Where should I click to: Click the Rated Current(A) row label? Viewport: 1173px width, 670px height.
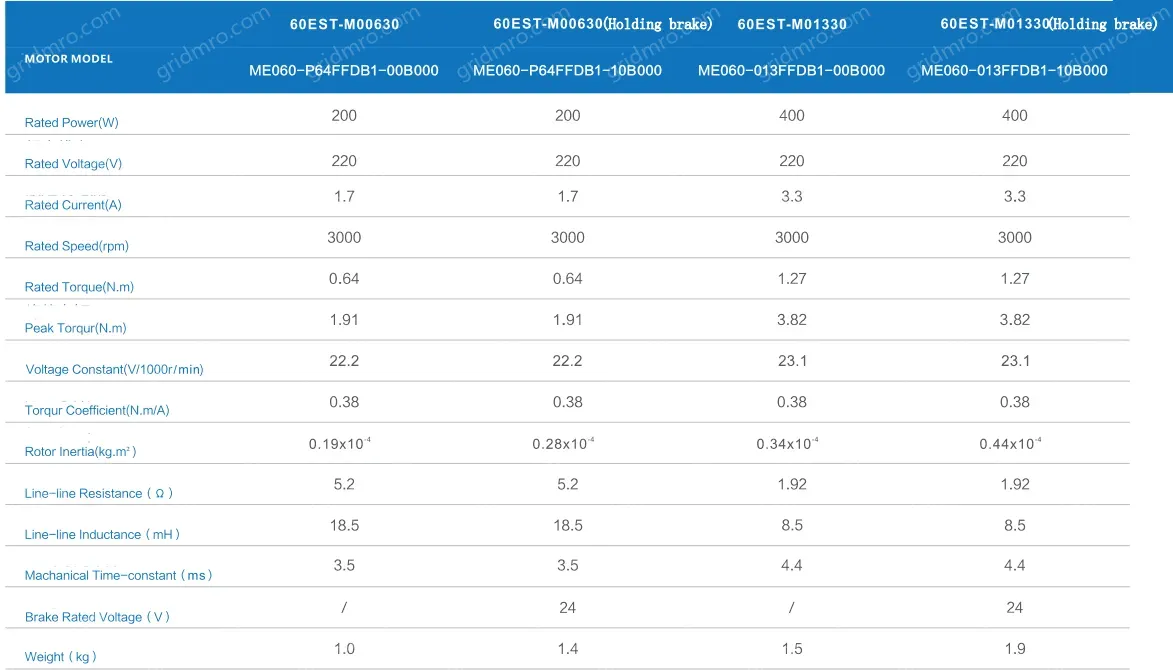point(73,205)
